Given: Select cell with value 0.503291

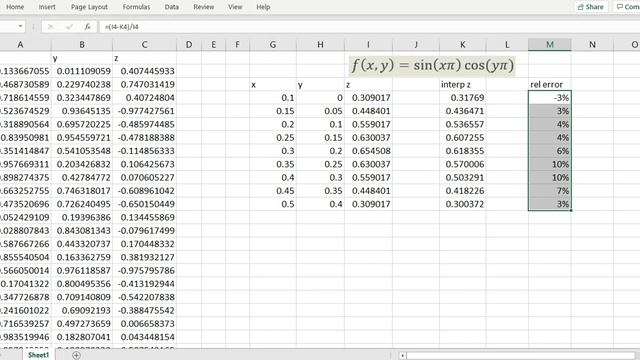Looking at the screenshot, I should coord(462,178).
